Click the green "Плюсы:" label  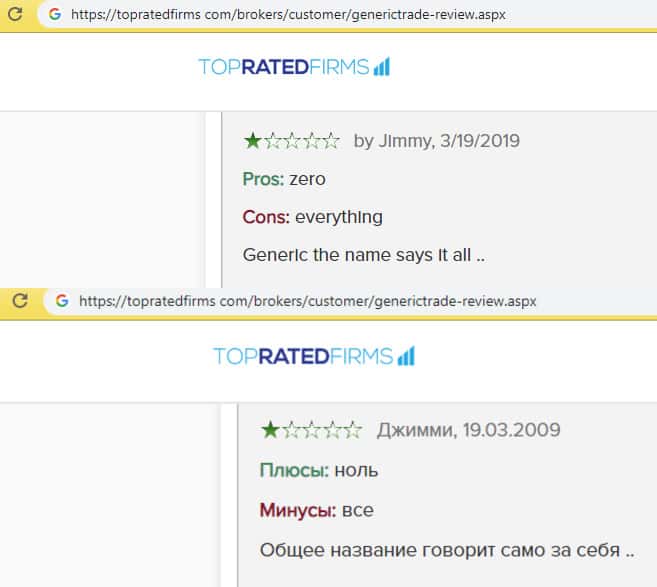pos(292,470)
